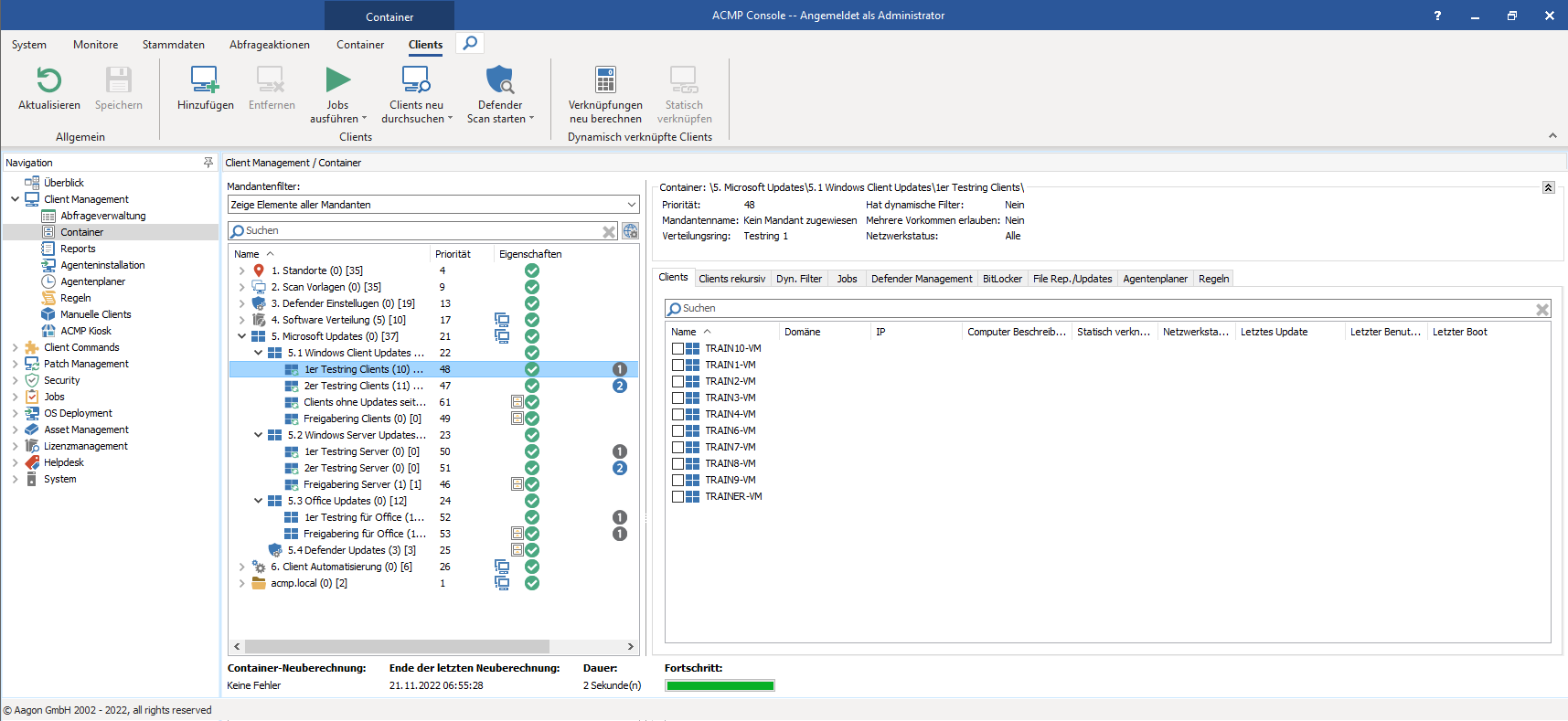Click Verknüpfungen neu berechnen calculator icon
1568x721 pixels.
click(x=605, y=80)
